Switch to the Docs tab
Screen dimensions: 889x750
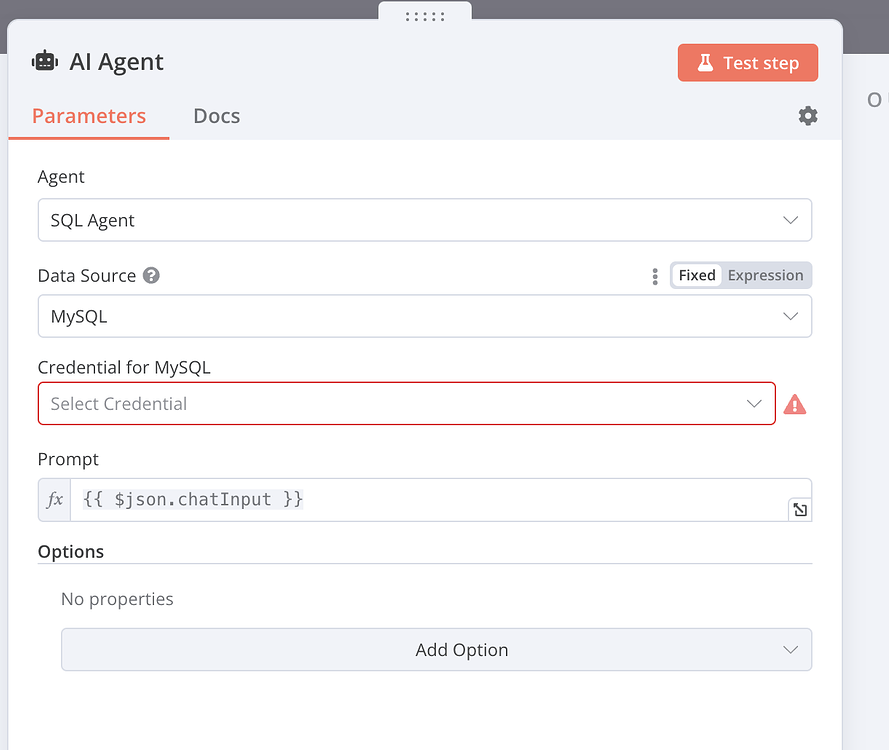(216, 116)
